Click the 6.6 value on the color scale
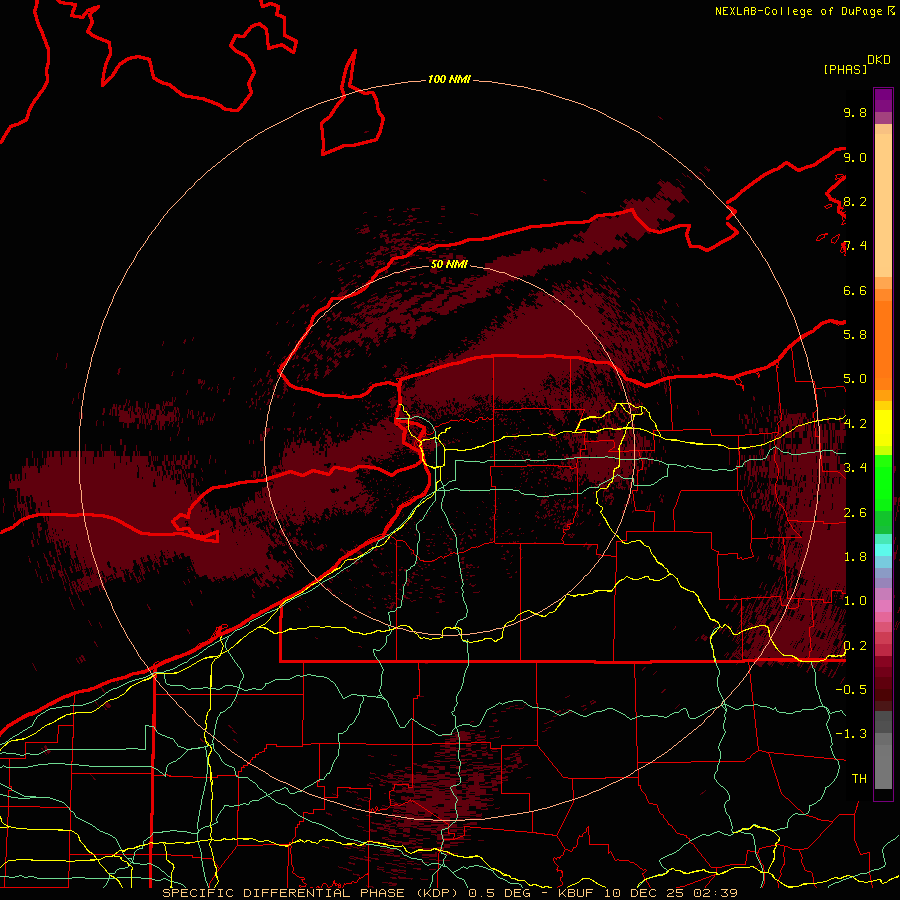The image size is (900, 900). coord(855,290)
